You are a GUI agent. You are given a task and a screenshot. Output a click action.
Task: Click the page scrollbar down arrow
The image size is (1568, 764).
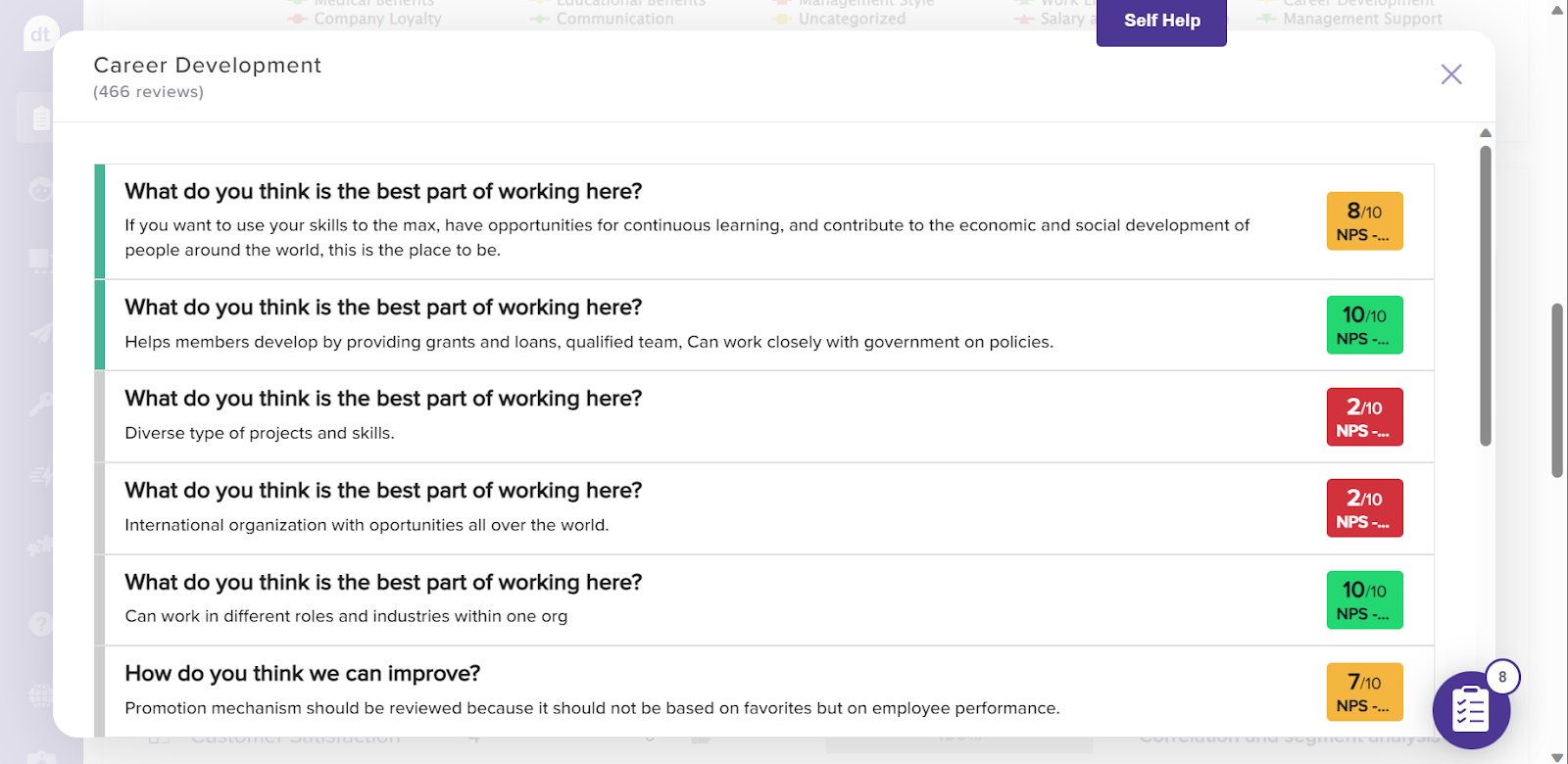pos(1558,756)
